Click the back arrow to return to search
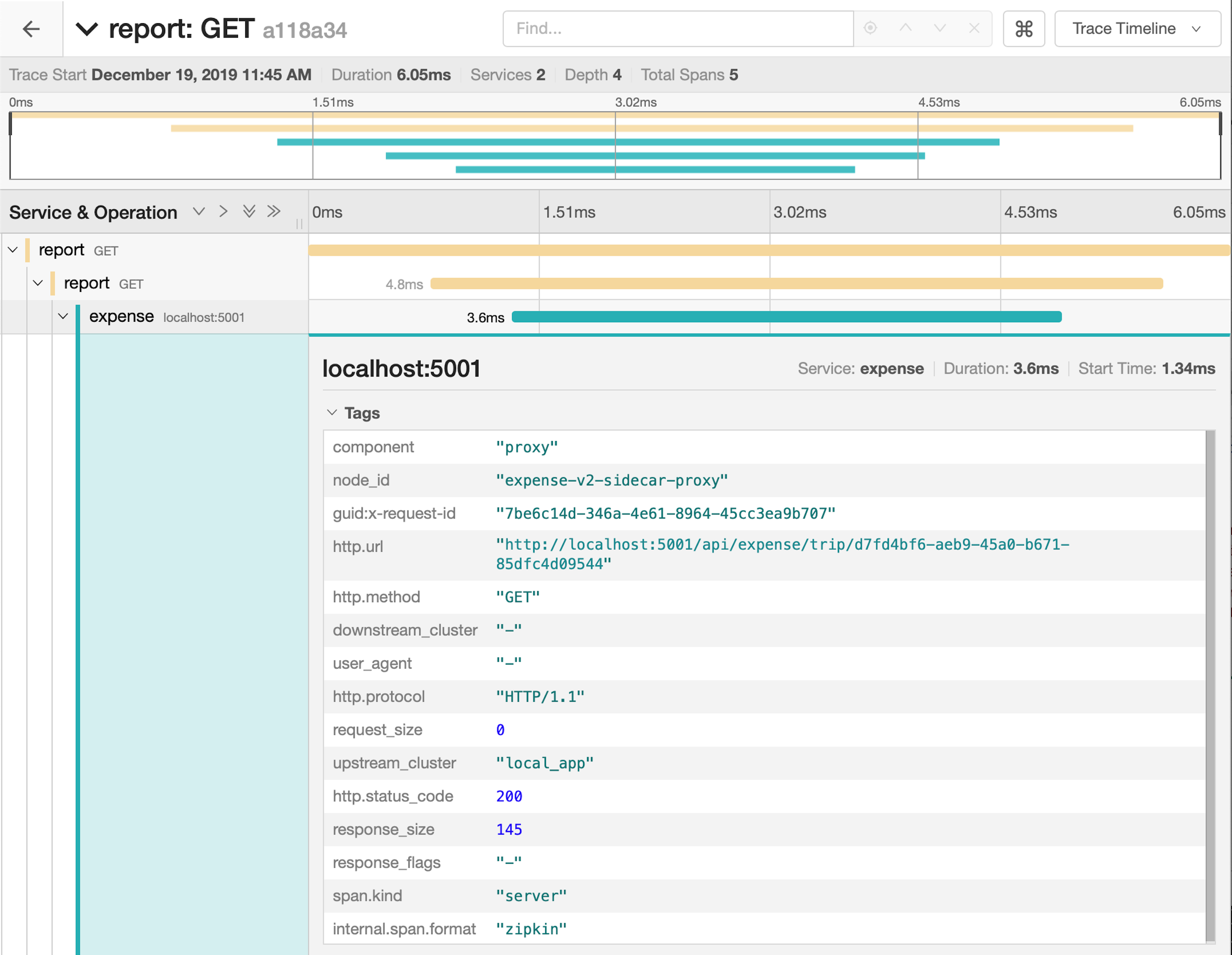 (31, 29)
